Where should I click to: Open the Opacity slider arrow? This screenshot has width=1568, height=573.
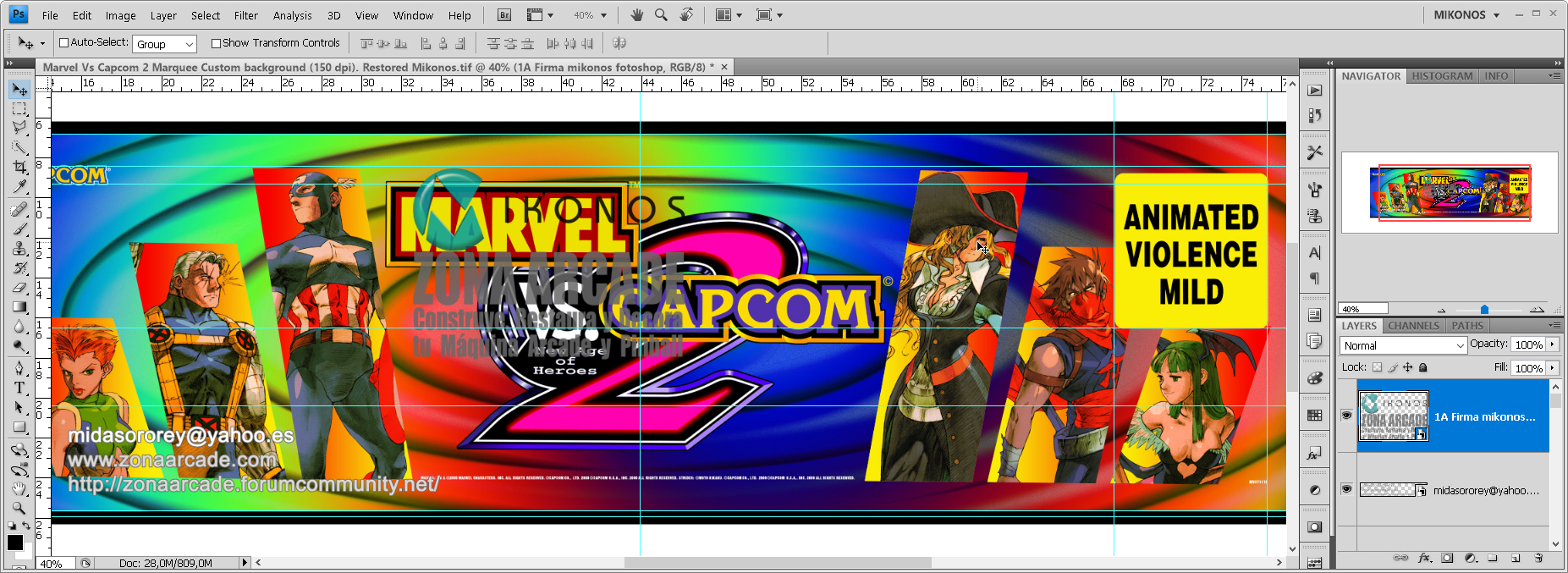pyautogui.click(x=1553, y=344)
